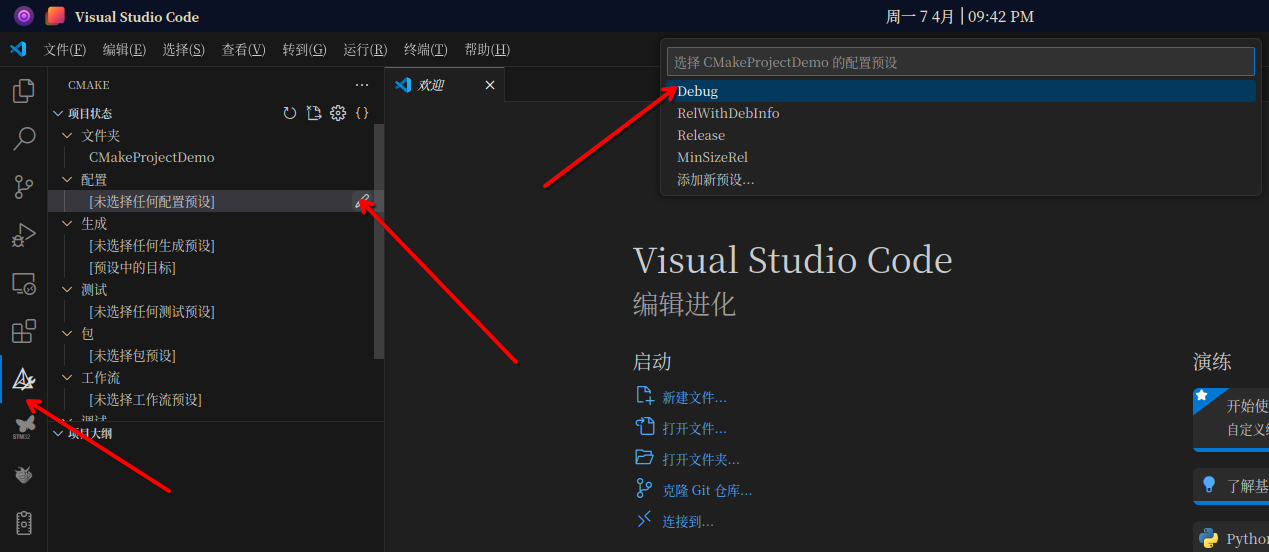This screenshot has height=552, width=1269.
Task: Open CMake settings gear icon
Action: [338, 113]
